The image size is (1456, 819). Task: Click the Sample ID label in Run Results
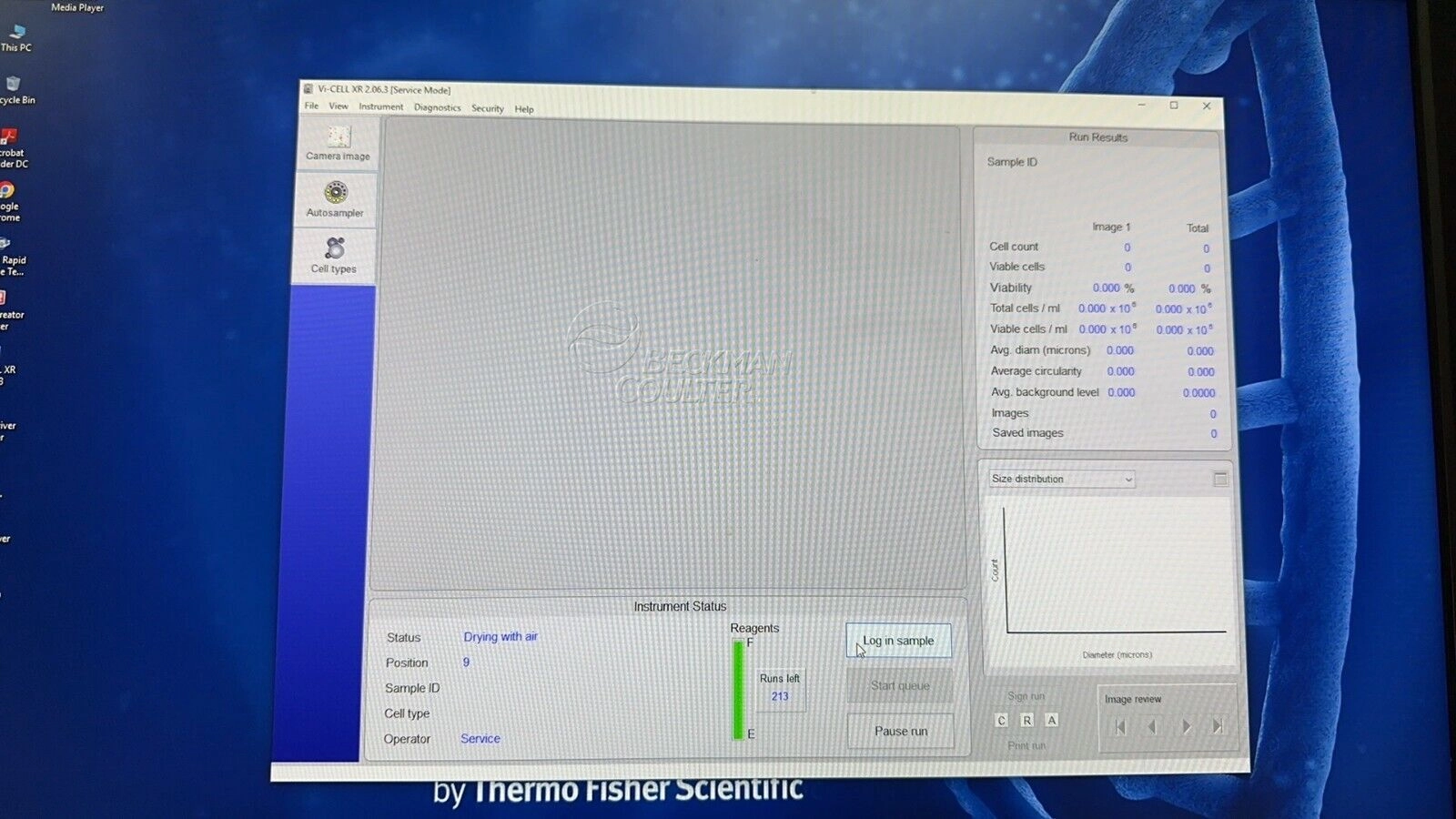pyautogui.click(x=1012, y=162)
